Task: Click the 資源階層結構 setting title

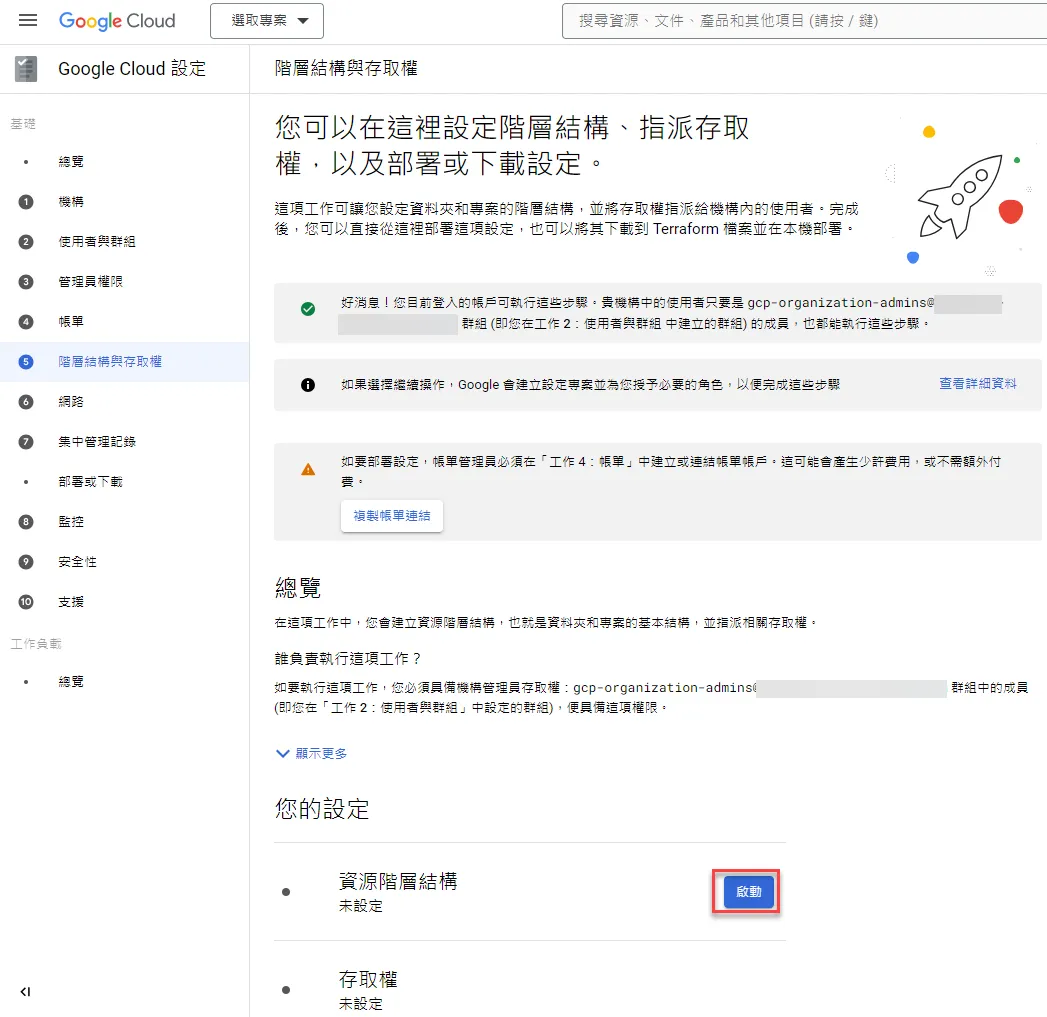Action: click(398, 882)
